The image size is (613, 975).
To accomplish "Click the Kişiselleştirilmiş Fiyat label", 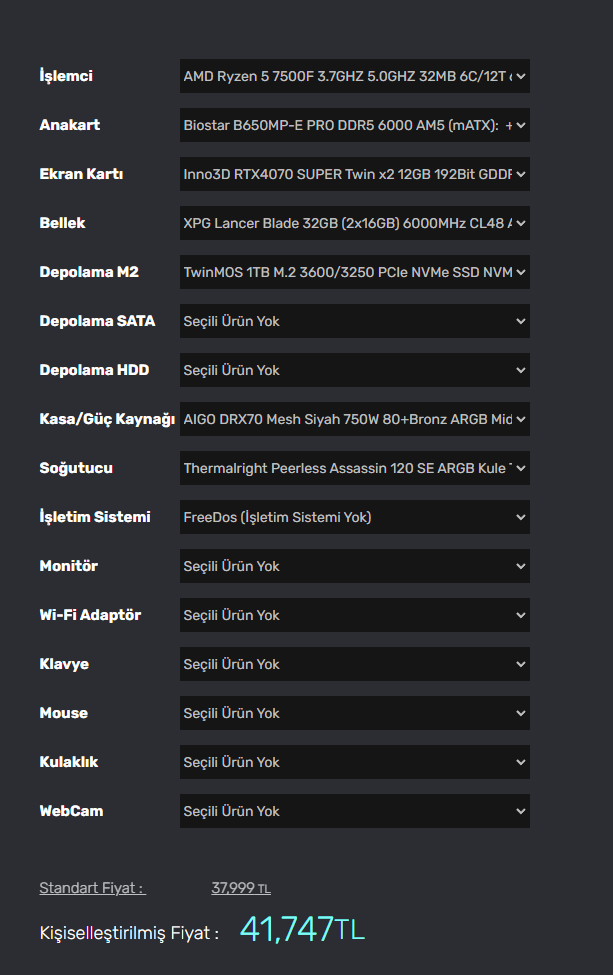I will pos(129,933).
